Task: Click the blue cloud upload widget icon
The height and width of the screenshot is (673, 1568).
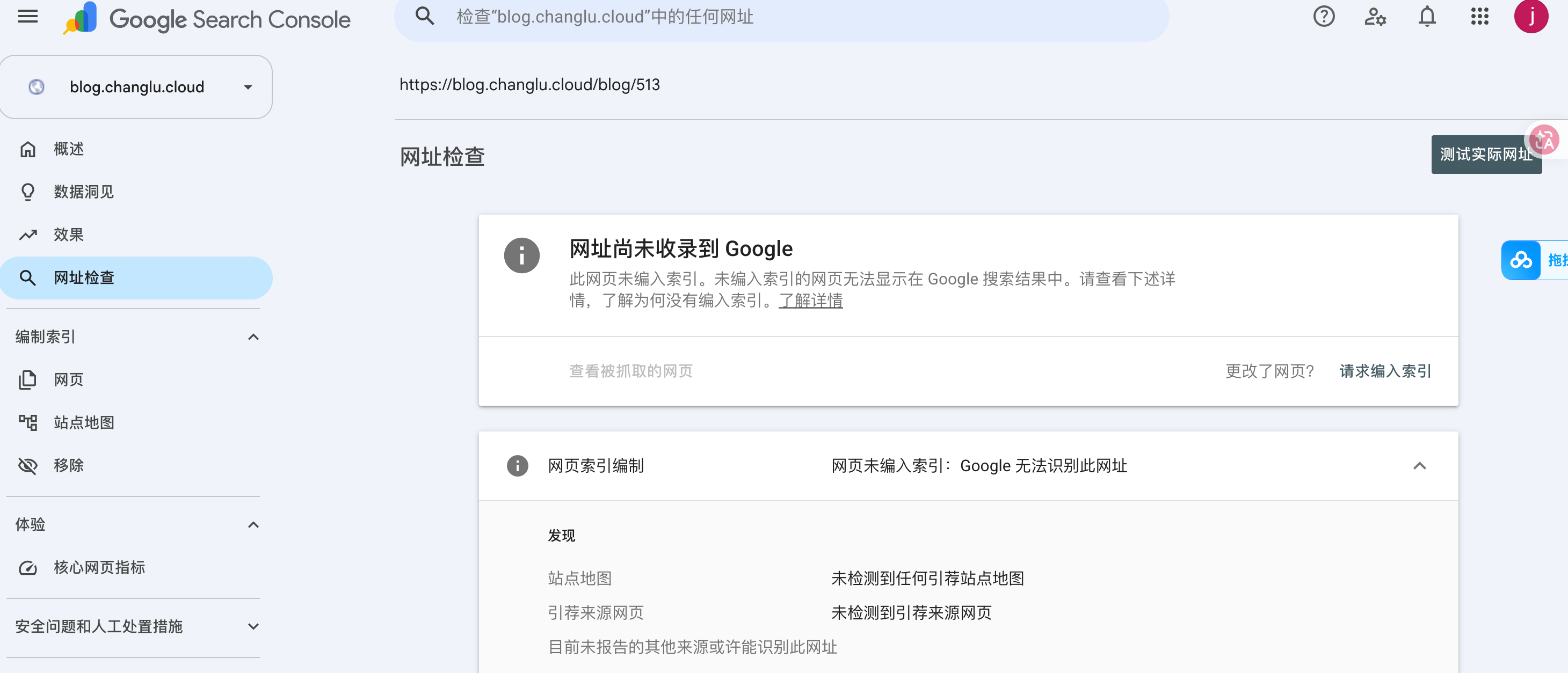Action: 1521,260
